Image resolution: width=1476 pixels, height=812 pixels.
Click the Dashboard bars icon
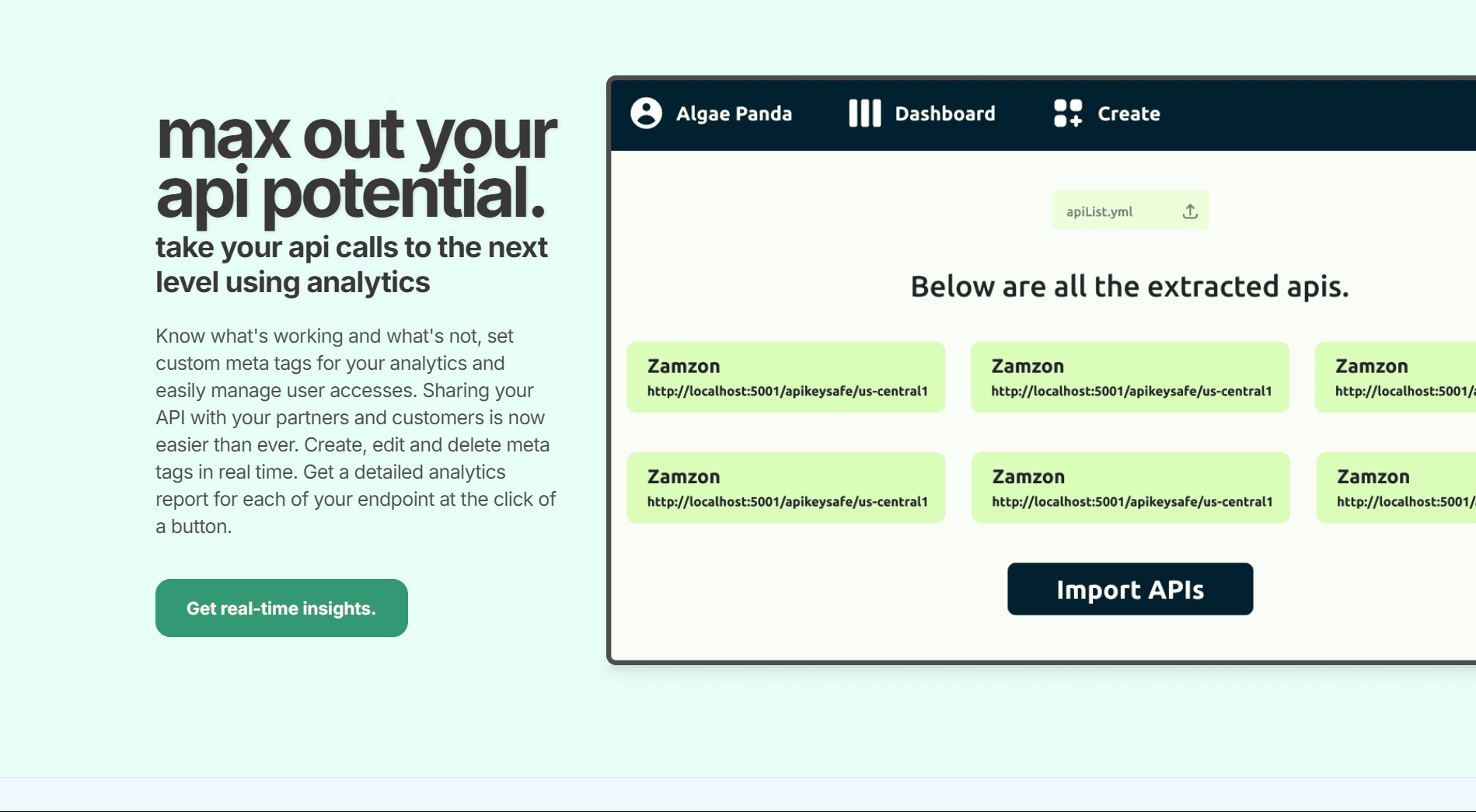[x=864, y=113]
